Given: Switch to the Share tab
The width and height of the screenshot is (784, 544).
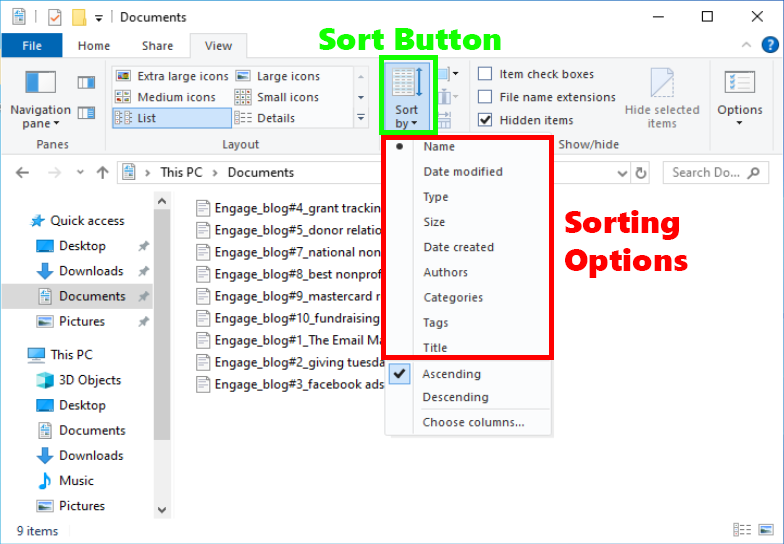Looking at the screenshot, I should 157,46.
